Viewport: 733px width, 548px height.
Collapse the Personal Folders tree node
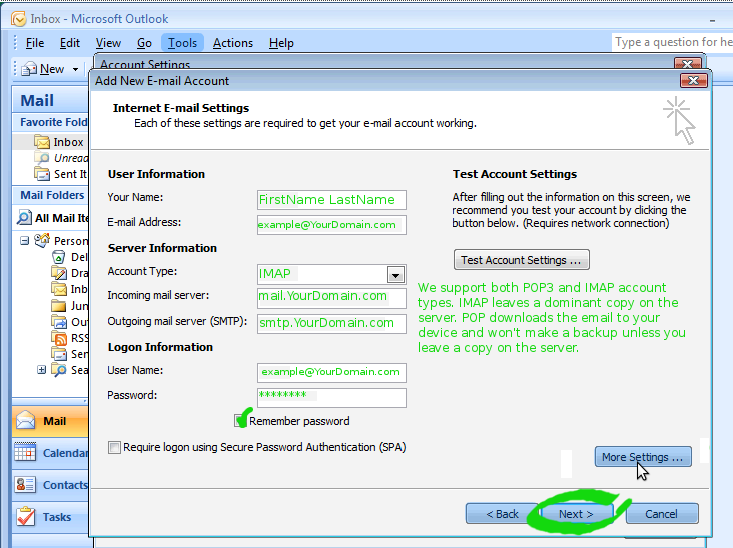click(25, 241)
